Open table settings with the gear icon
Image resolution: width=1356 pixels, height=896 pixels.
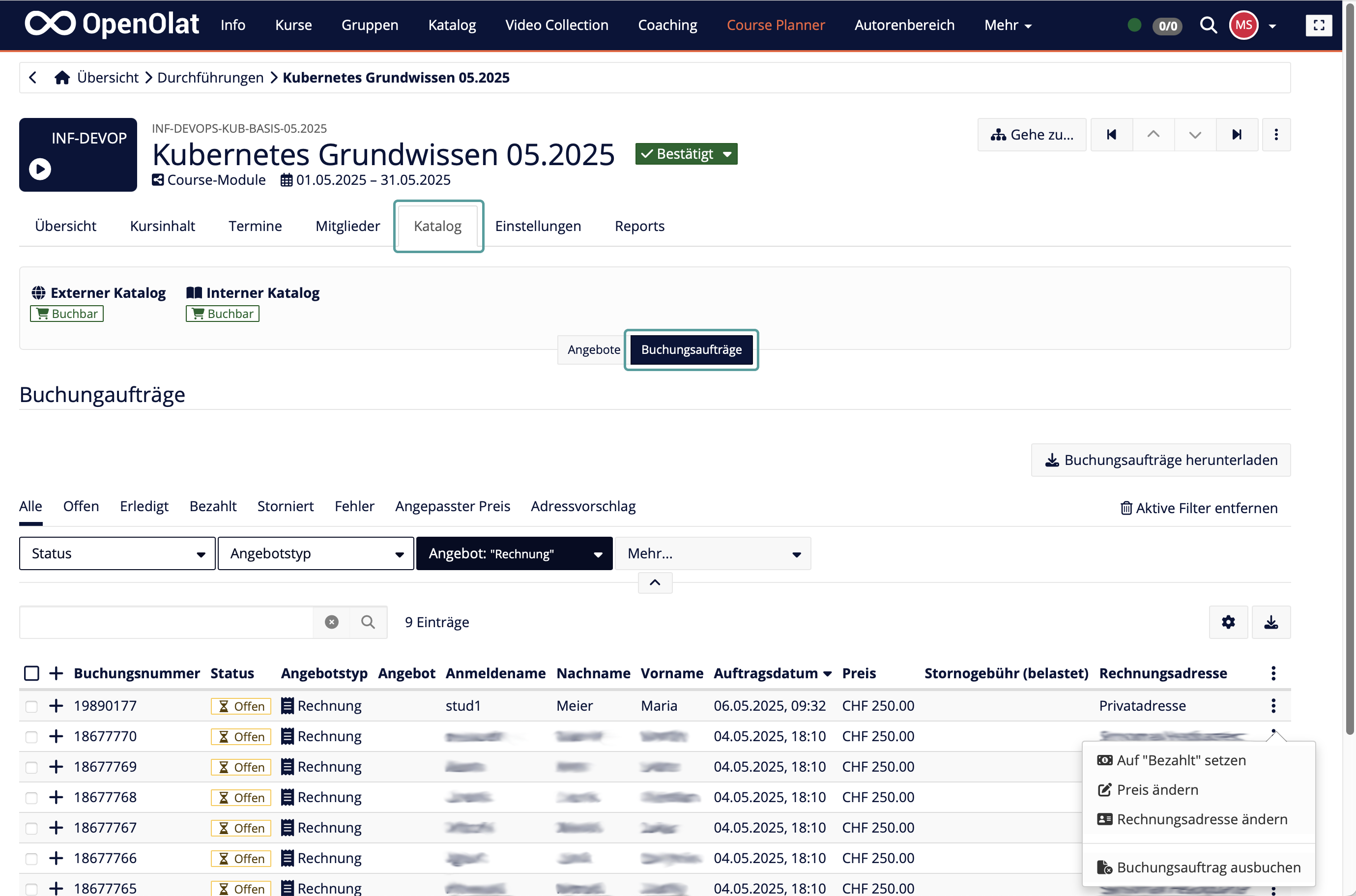pyautogui.click(x=1228, y=622)
